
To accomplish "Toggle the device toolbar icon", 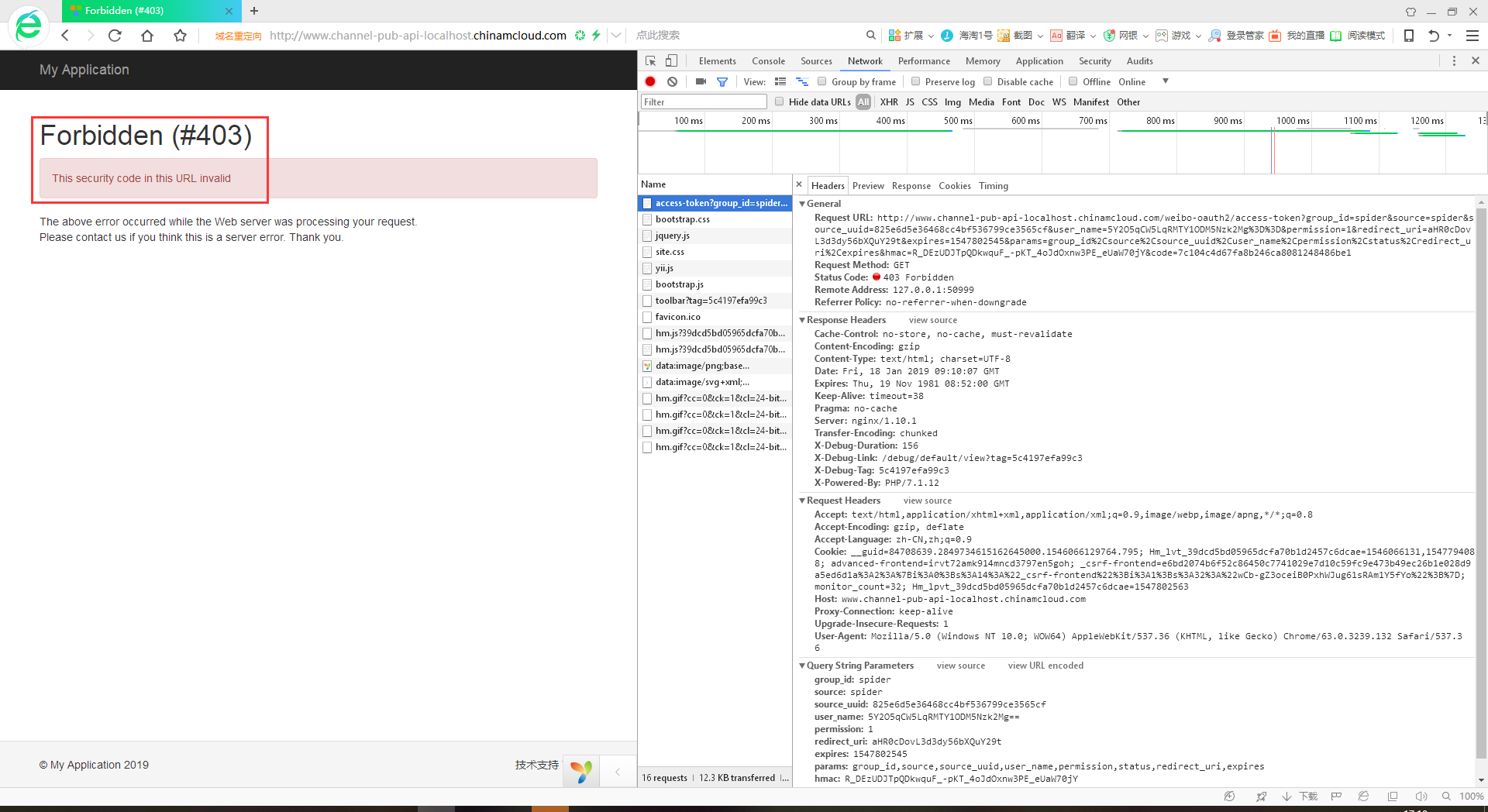I will pos(671,60).
